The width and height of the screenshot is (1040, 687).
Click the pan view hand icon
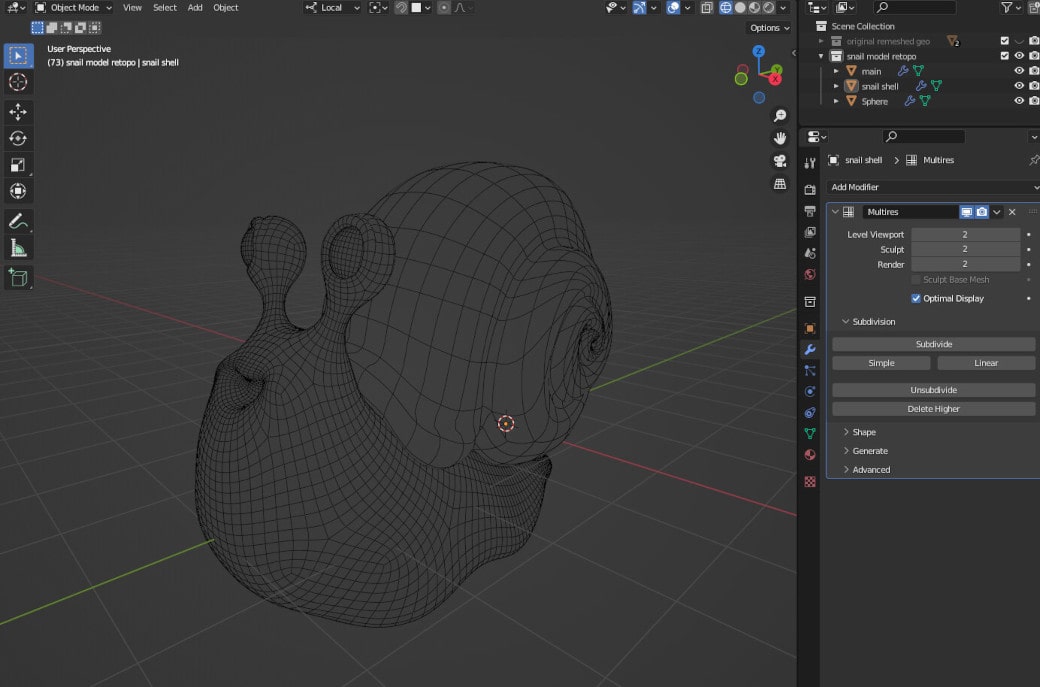780,139
